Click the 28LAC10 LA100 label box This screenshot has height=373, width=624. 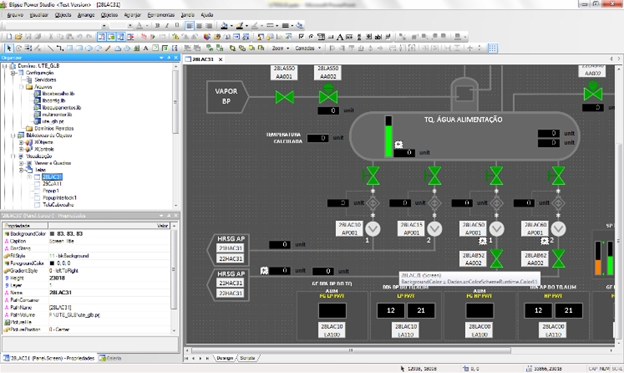click(332, 330)
